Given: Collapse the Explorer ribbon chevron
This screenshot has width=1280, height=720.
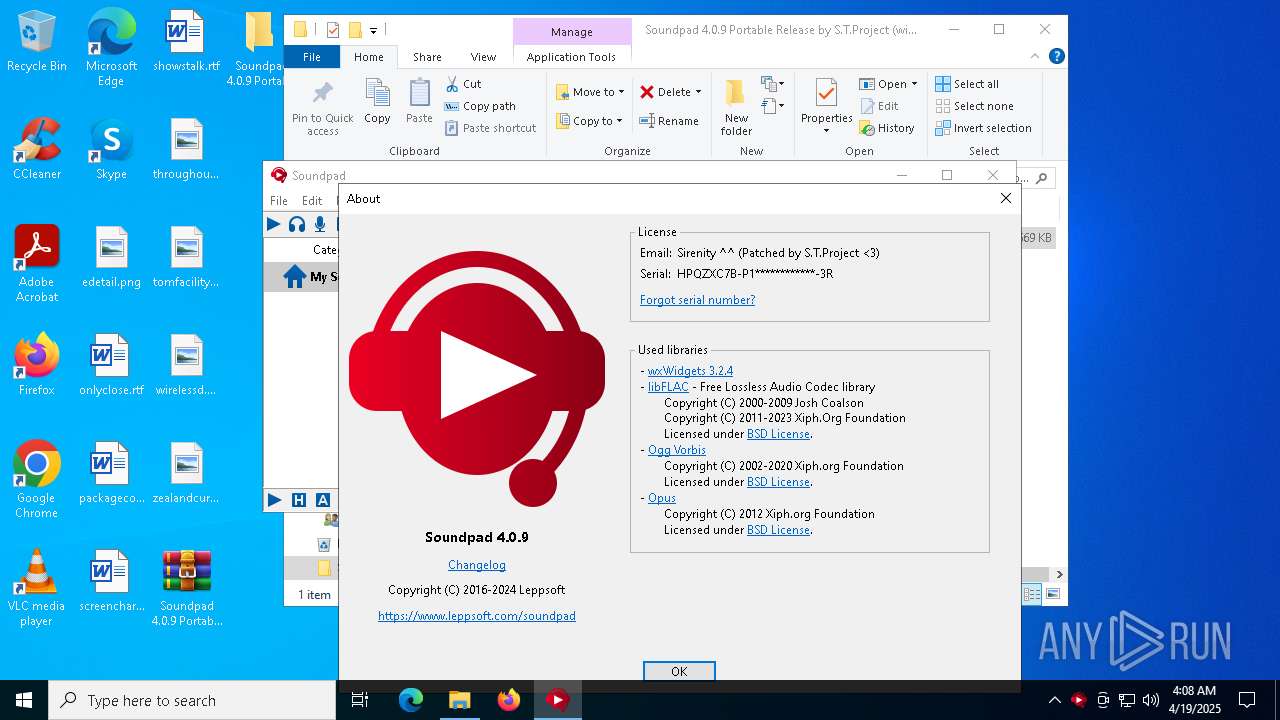Looking at the screenshot, I should [1035, 57].
